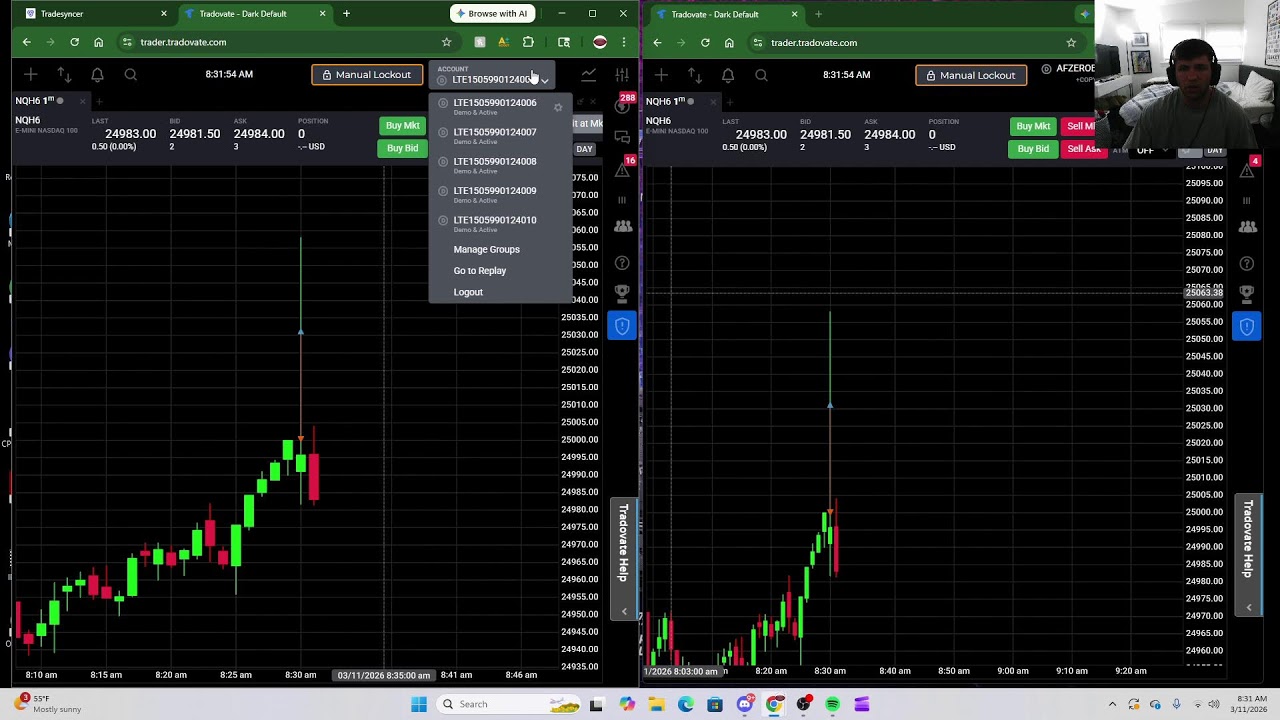Click blue shield icon in left window sidebar
Viewport: 1280px width, 720px height.
[x=622, y=326]
